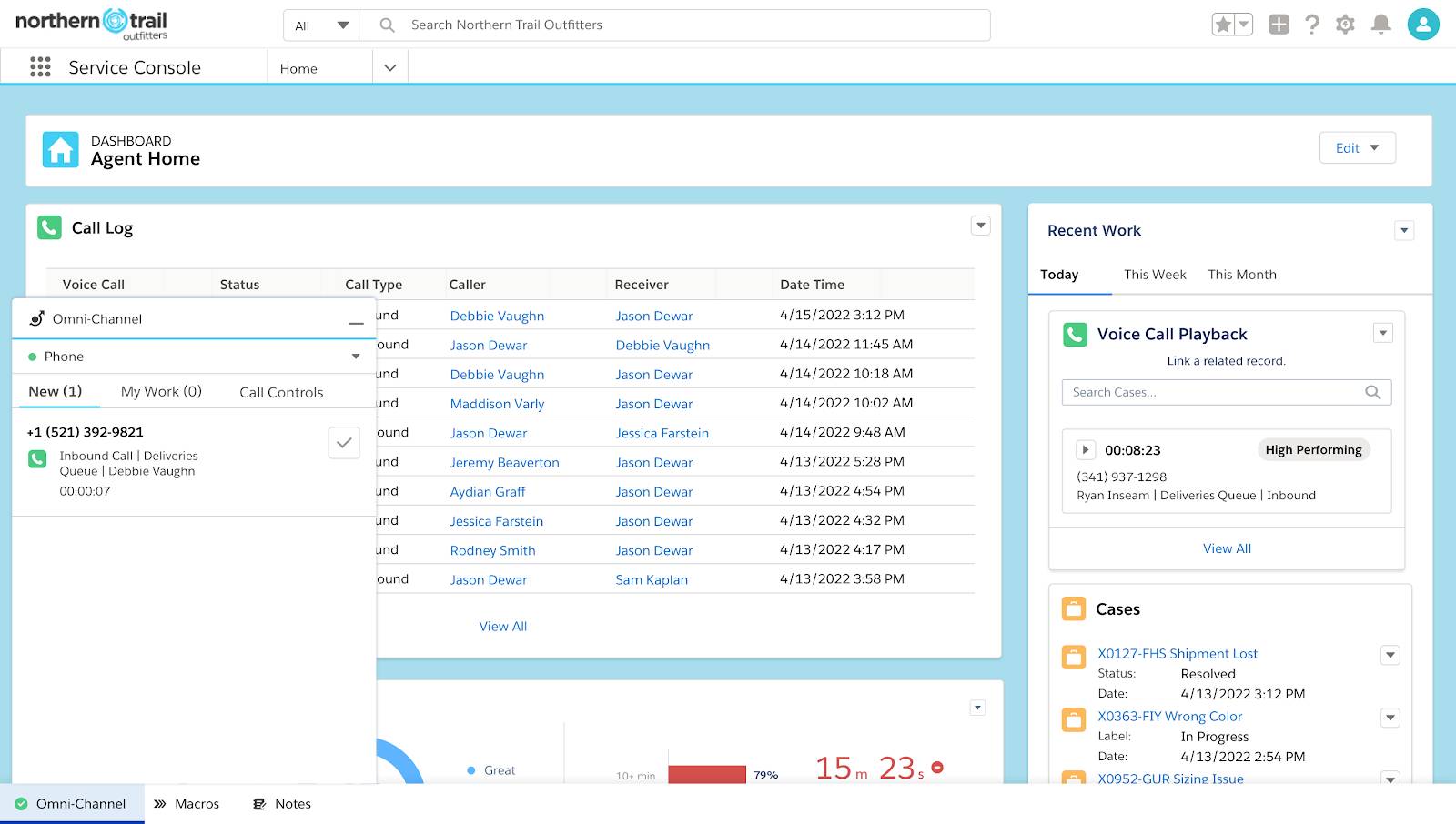
Task: Select the This Month tab
Action: pos(1242,275)
